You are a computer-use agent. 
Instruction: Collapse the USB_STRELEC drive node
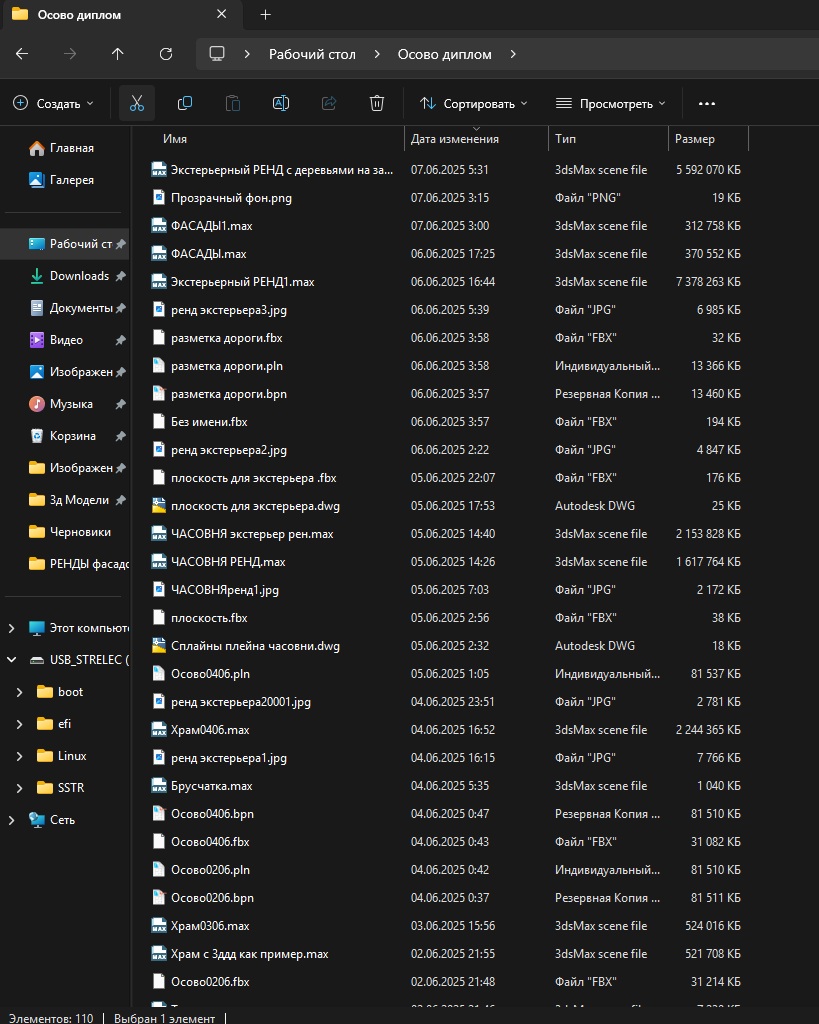[11, 660]
